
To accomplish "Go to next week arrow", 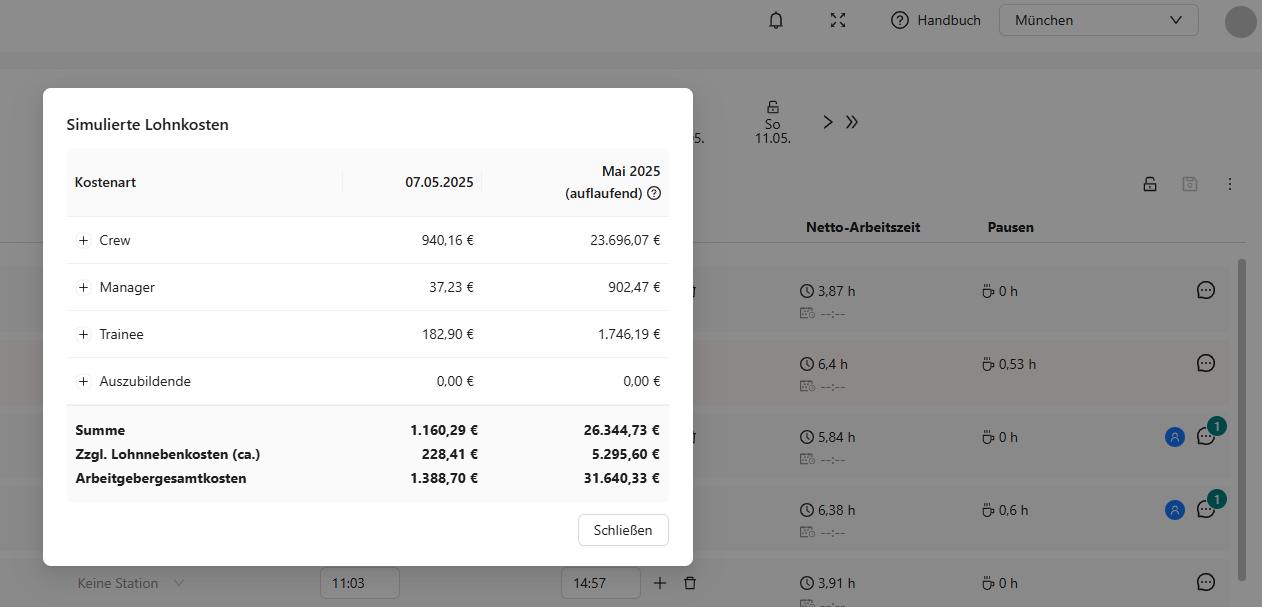I will click(x=828, y=122).
